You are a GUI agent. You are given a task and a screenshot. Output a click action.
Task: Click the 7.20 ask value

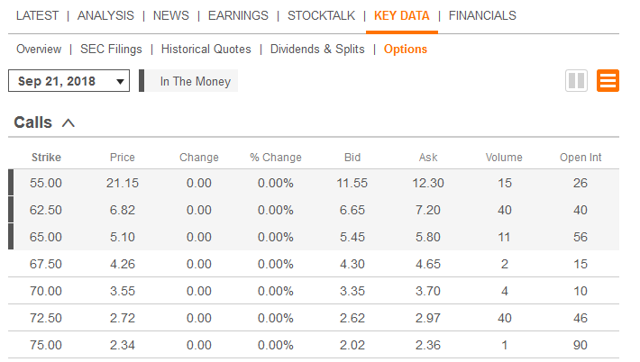point(428,210)
